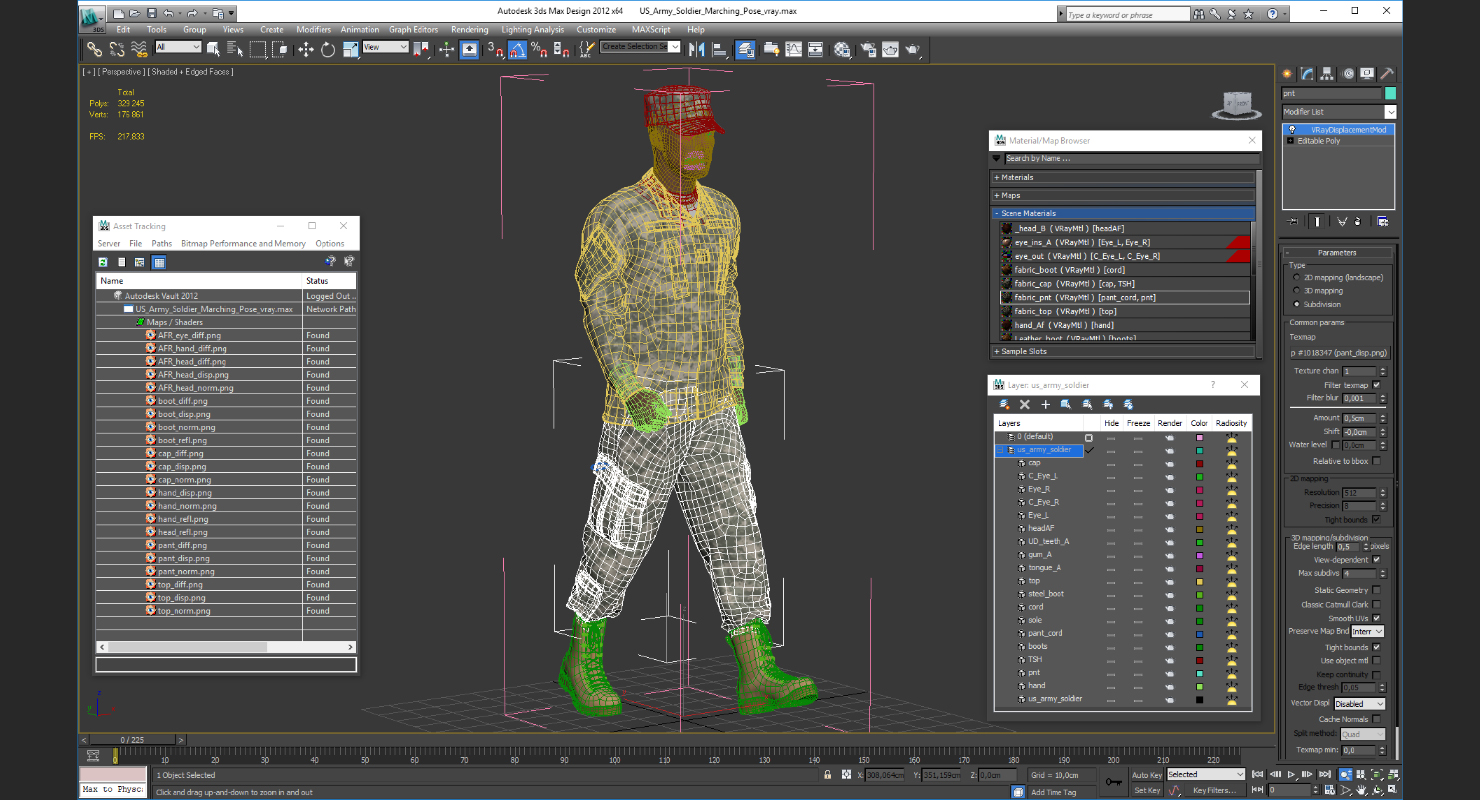Toggle the Filter texmap checkbox
This screenshot has width=1480, height=800.
pyautogui.click(x=1377, y=385)
